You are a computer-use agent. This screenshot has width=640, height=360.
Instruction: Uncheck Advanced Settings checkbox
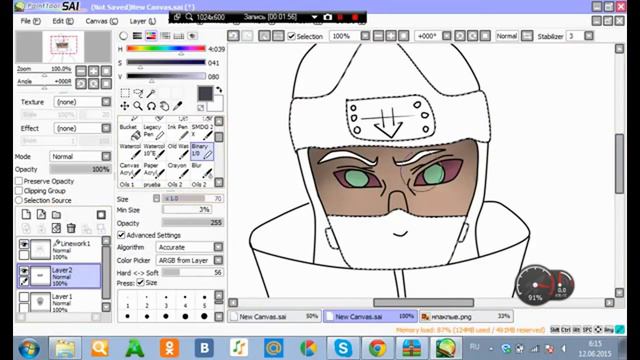click(x=121, y=235)
